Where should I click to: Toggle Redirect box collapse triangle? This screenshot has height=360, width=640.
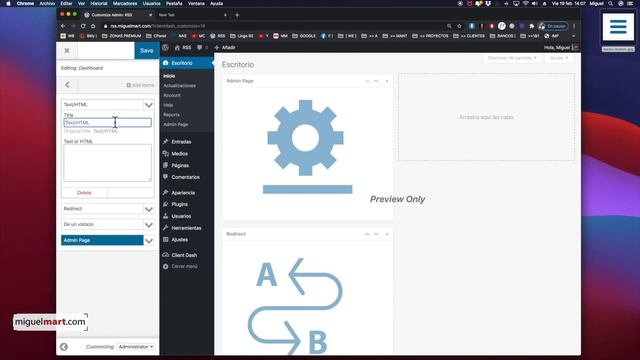(x=387, y=234)
